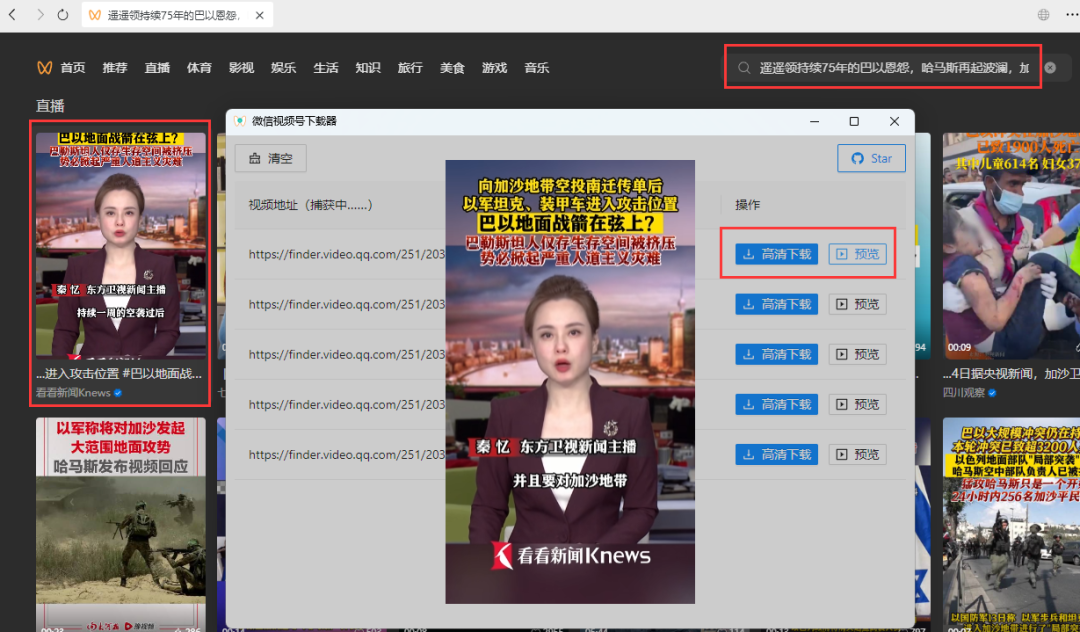
Task: Click 预览 in the second URL row
Action: [858, 304]
